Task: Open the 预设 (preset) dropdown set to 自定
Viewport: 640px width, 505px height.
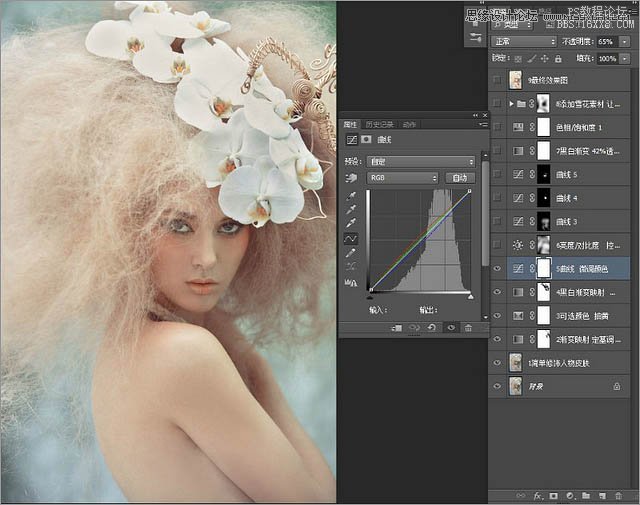Action: coord(421,162)
